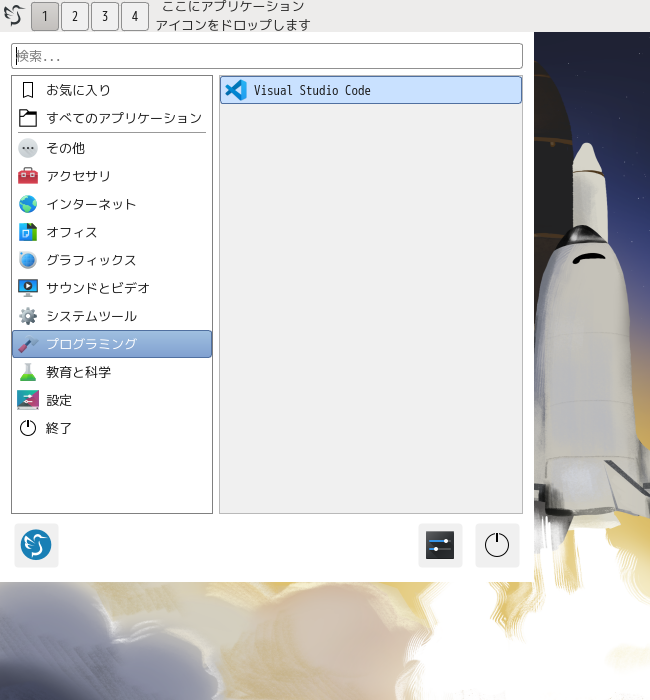The image size is (650, 700).
Task: Switch to workspace 3
Action: click(x=105, y=17)
